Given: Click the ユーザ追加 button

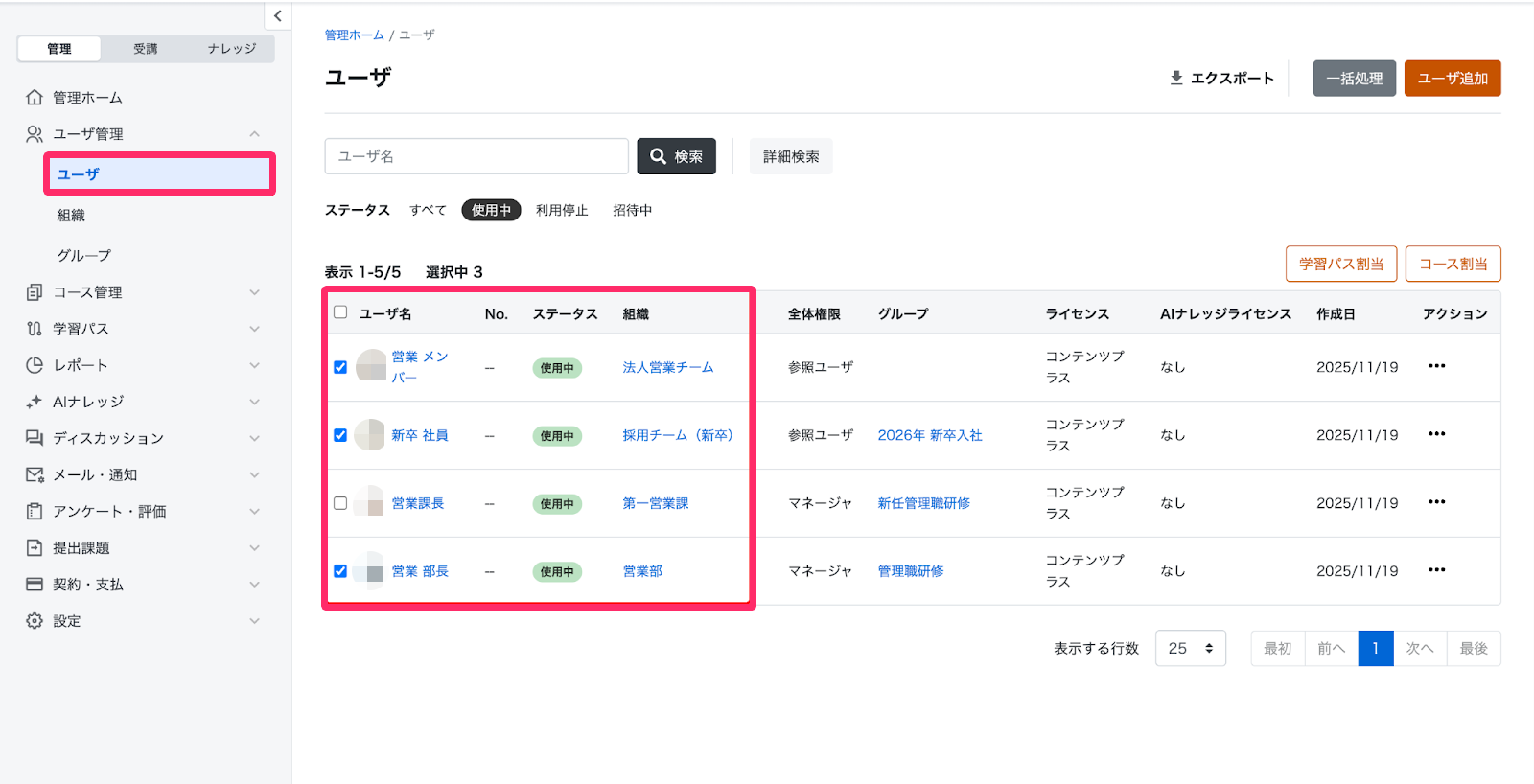Looking at the screenshot, I should 1453,79.
